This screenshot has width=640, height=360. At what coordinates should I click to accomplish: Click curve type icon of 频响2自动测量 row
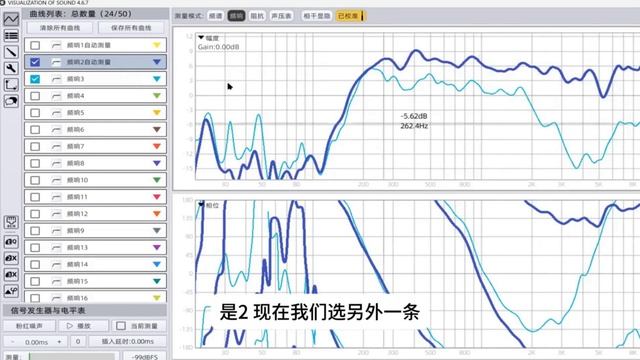coord(56,62)
